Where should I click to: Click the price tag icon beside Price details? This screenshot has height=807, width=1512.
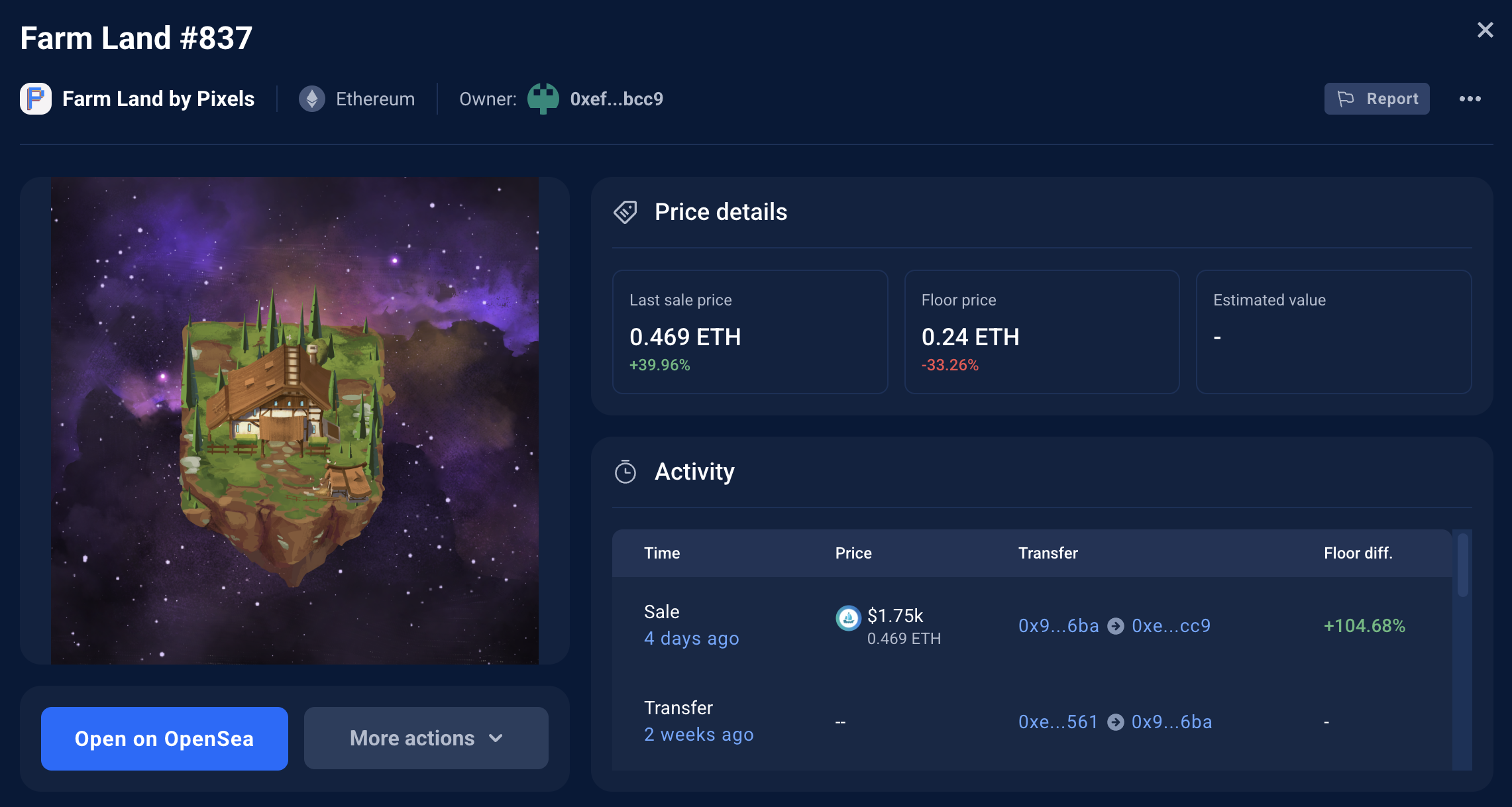point(625,212)
